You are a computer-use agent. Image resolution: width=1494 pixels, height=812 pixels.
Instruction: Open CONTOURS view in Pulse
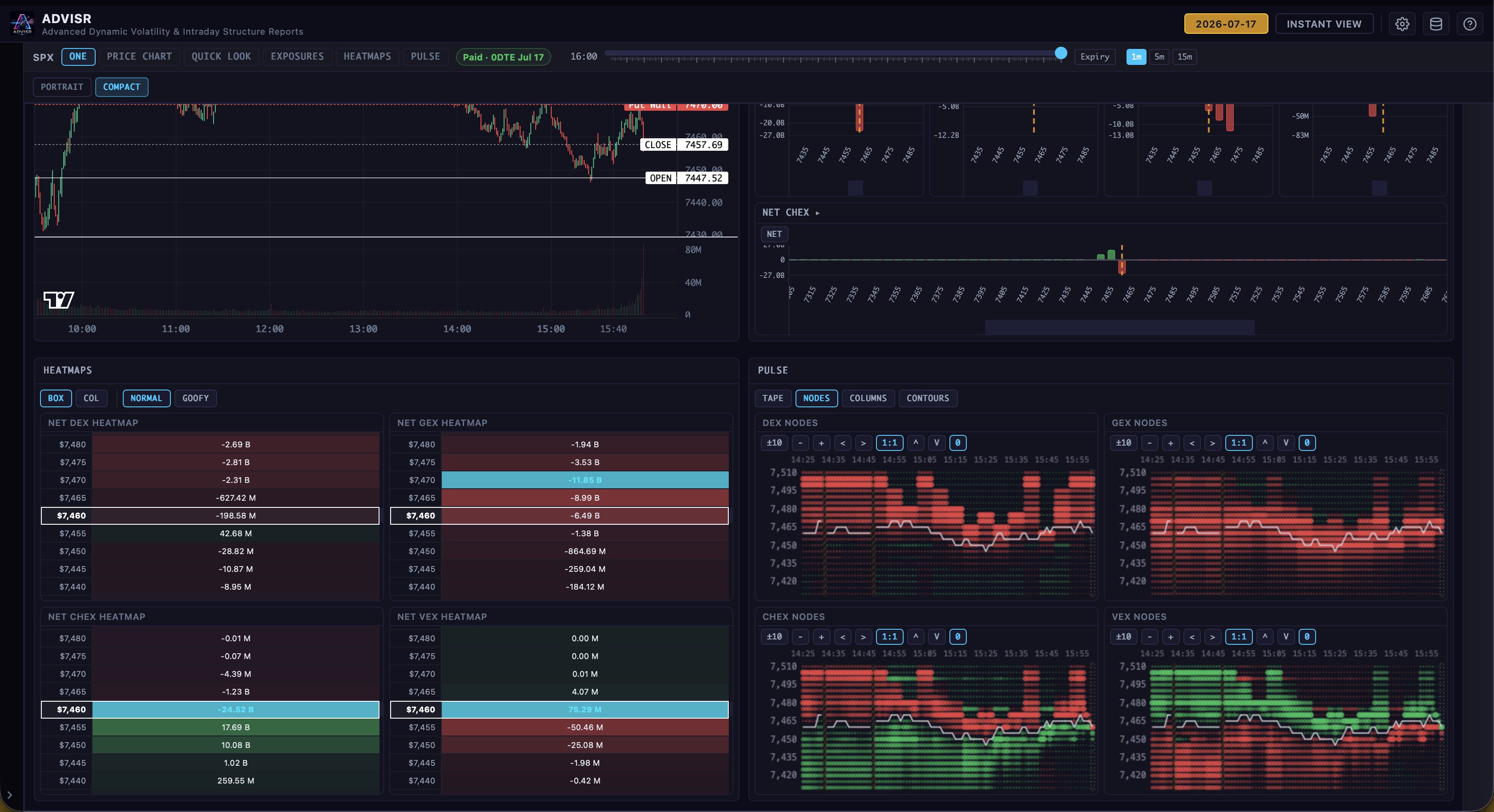click(x=928, y=398)
